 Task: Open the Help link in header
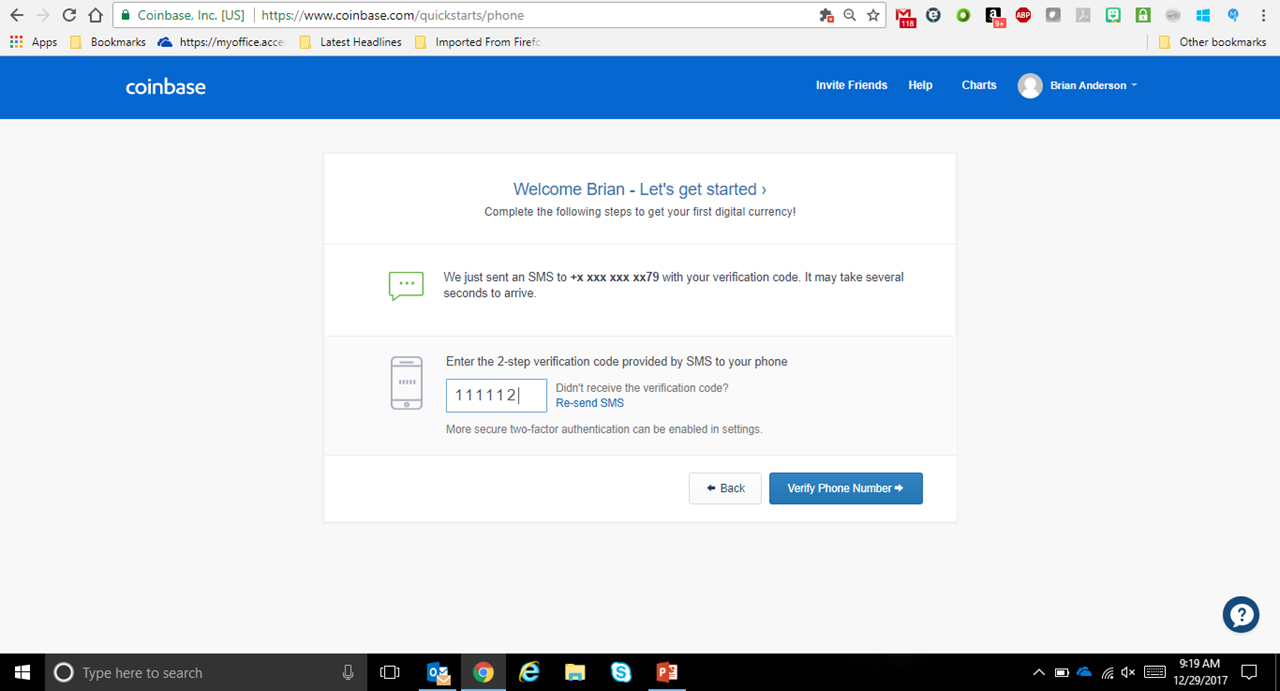[920, 85]
